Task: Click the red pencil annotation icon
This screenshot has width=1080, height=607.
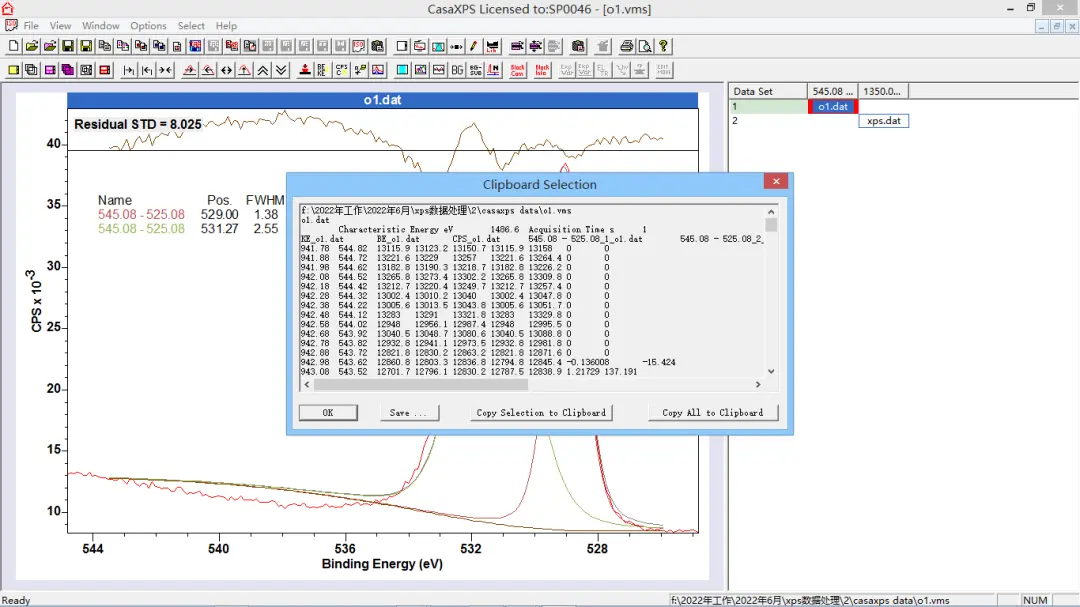Action: coord(474,46)
